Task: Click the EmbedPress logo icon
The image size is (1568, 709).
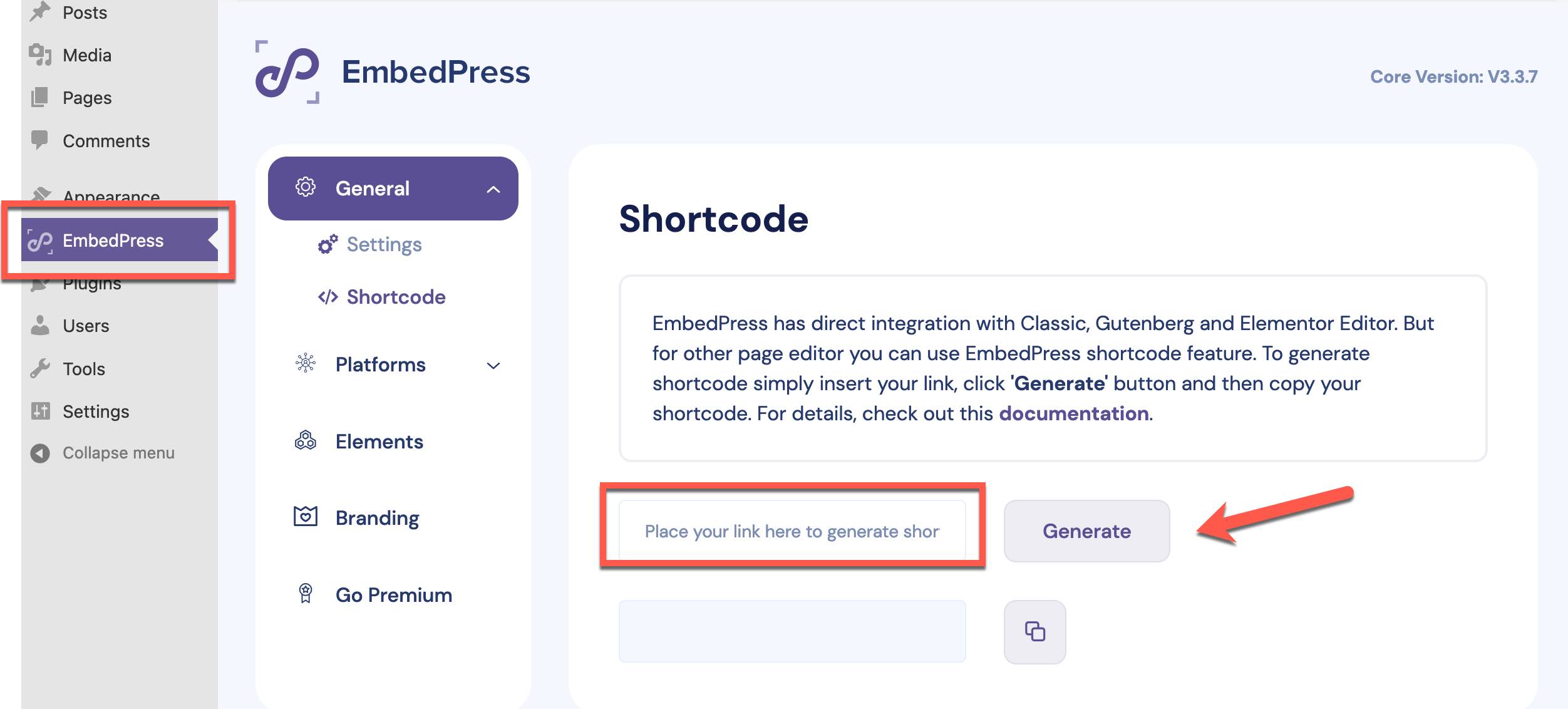Action: coord(288,72)
